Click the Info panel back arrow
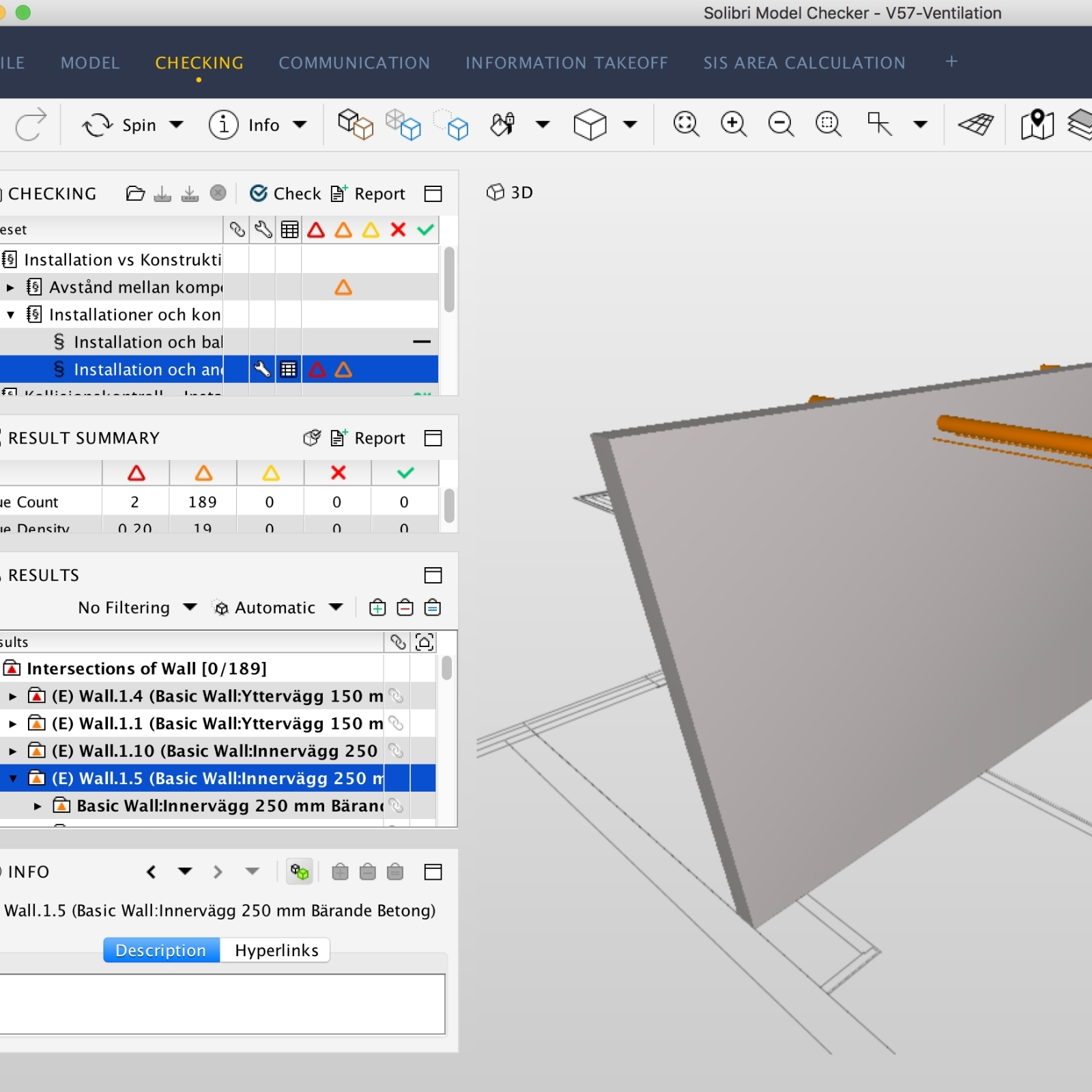 (151, 872)
